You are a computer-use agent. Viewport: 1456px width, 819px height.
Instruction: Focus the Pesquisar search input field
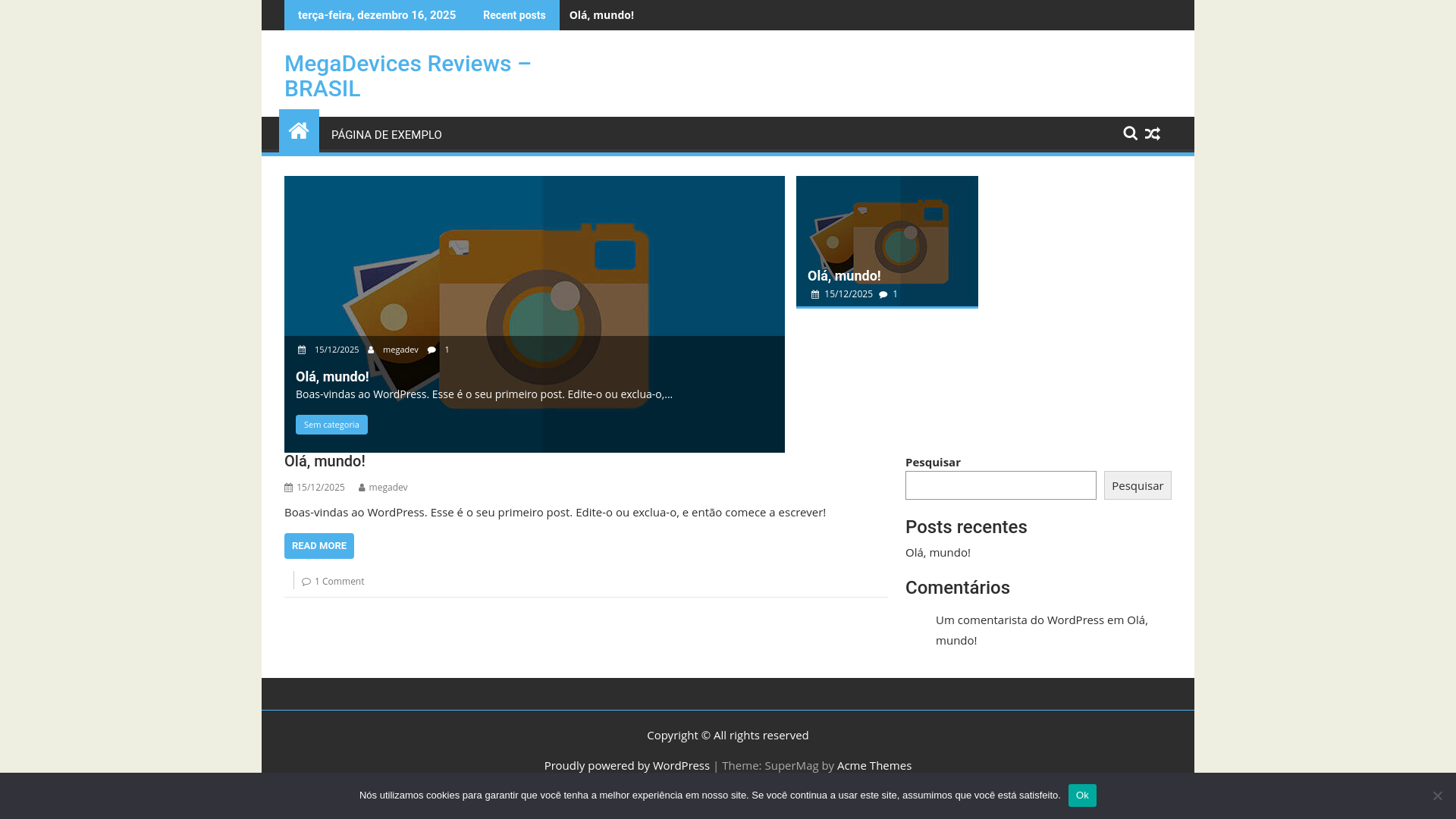pyautogui.click(x=1001, y=485)
